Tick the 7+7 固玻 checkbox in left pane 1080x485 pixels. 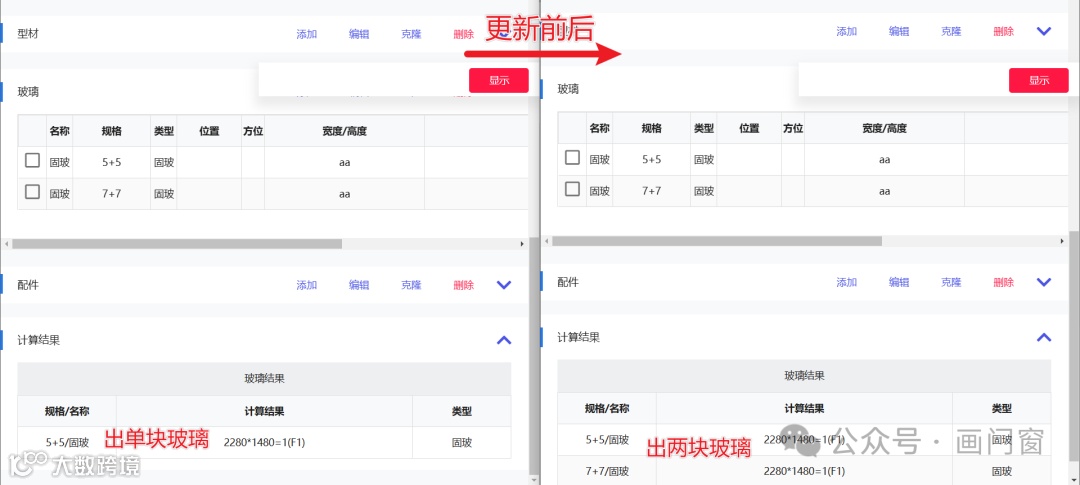32,192
